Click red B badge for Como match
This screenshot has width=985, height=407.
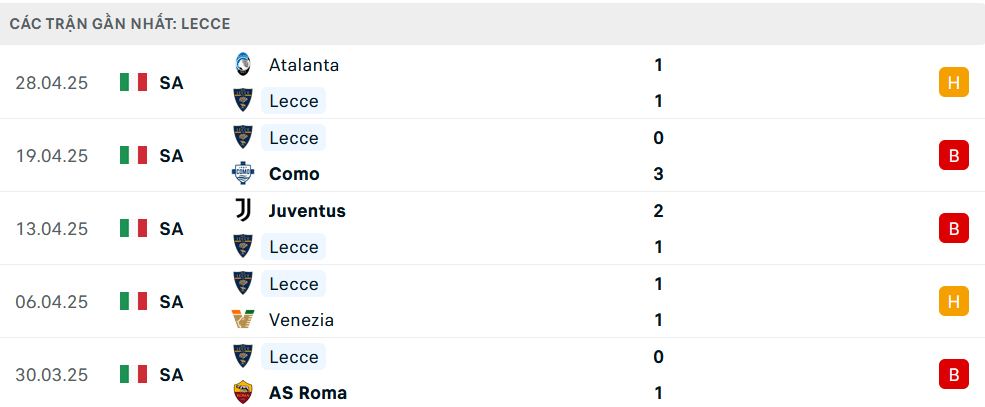(954, 155)
